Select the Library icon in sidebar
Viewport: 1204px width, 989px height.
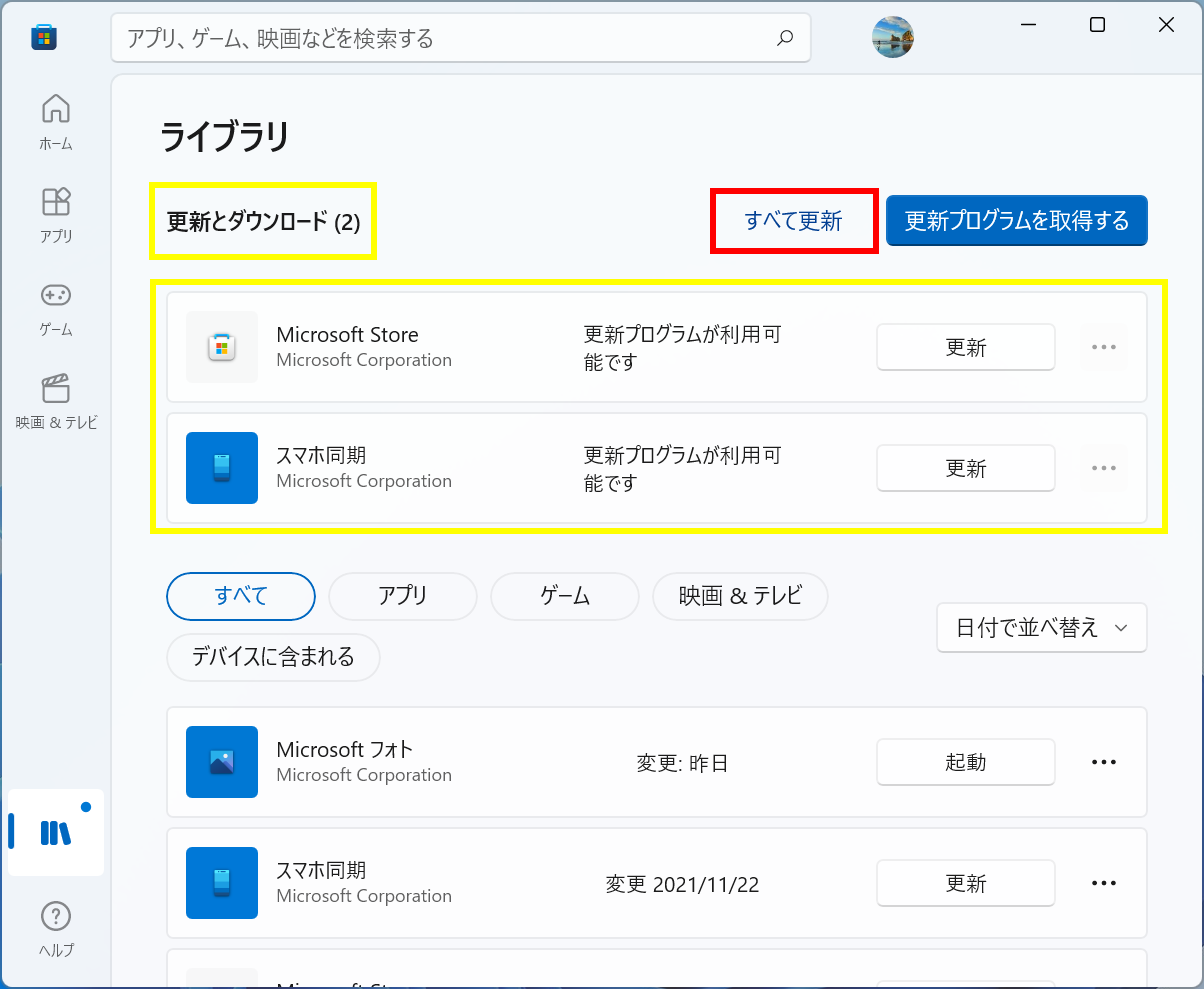pyautogui.click(x=56, y=832)
